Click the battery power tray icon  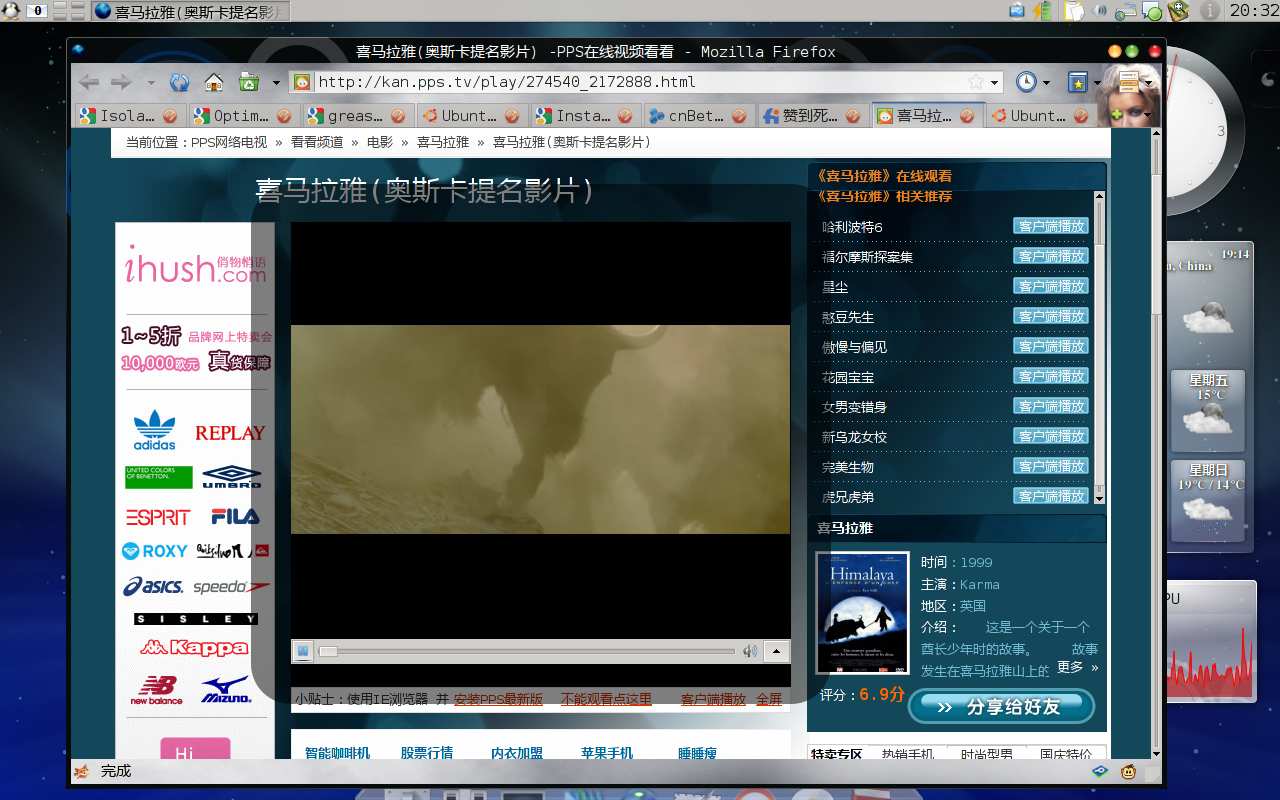click(x=1043, y=11)
